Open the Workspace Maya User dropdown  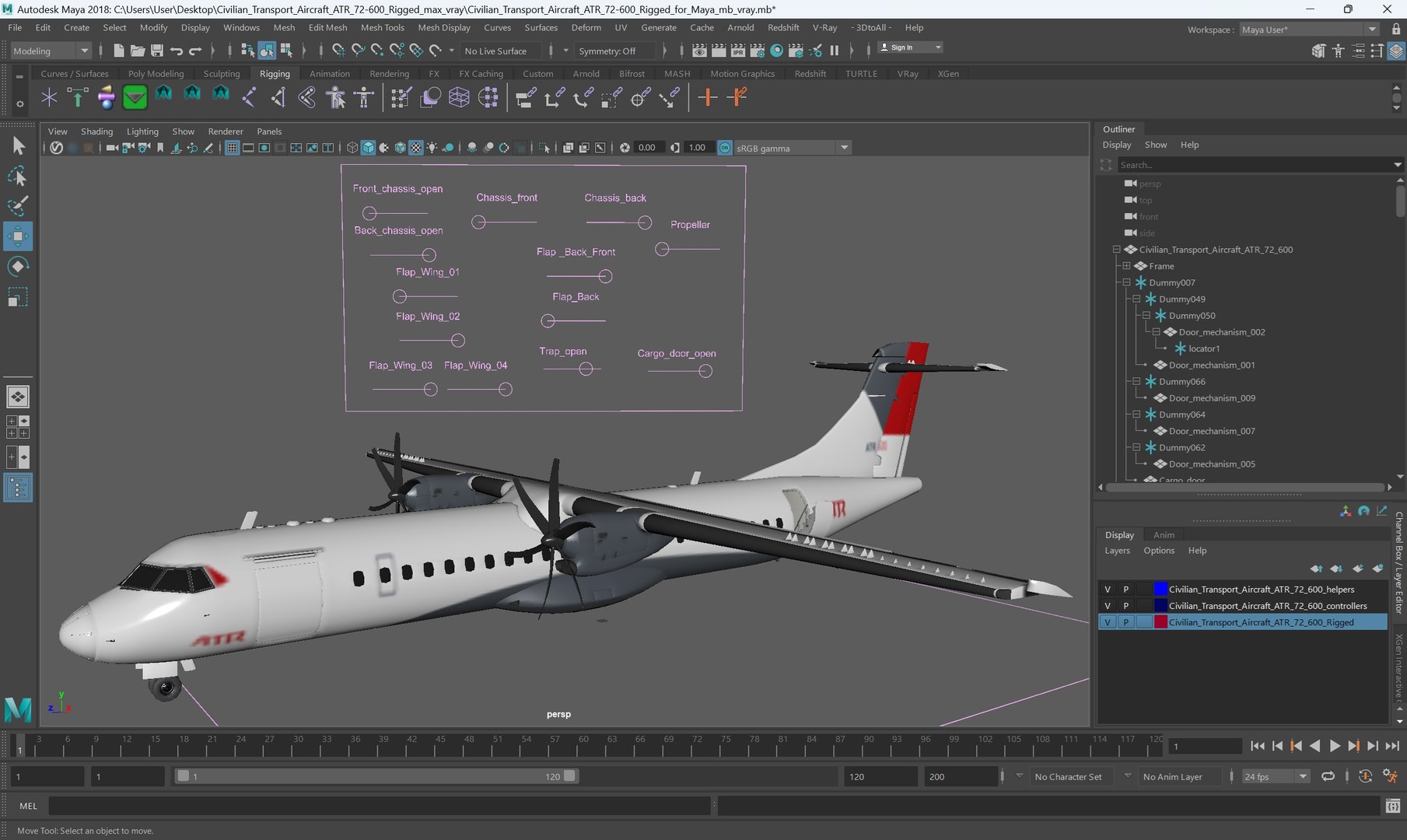[1308, 30]
